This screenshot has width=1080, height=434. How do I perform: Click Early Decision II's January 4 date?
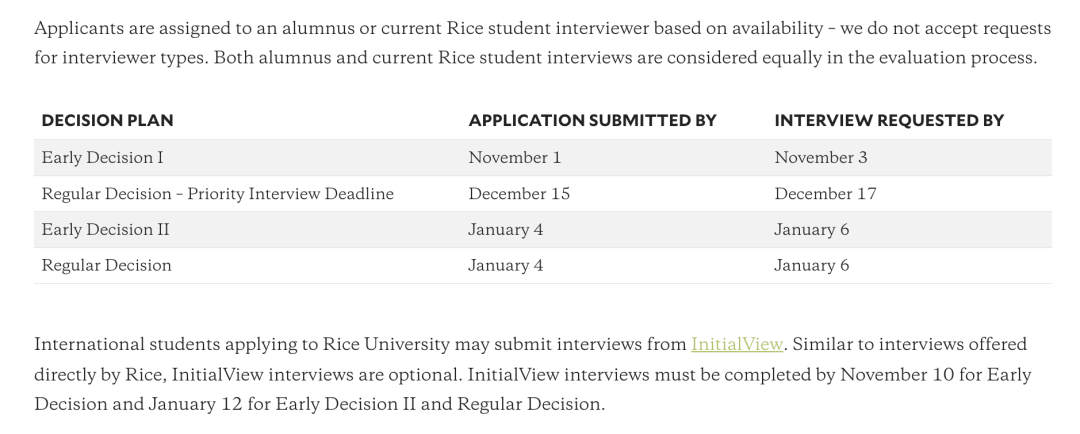pos(505,229)
